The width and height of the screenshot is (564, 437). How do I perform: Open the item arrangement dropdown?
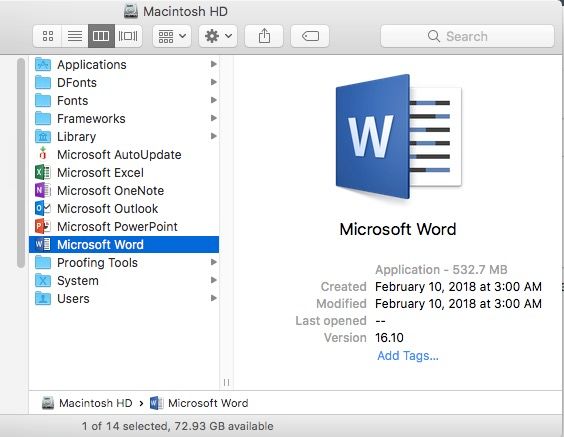[172, 36]
